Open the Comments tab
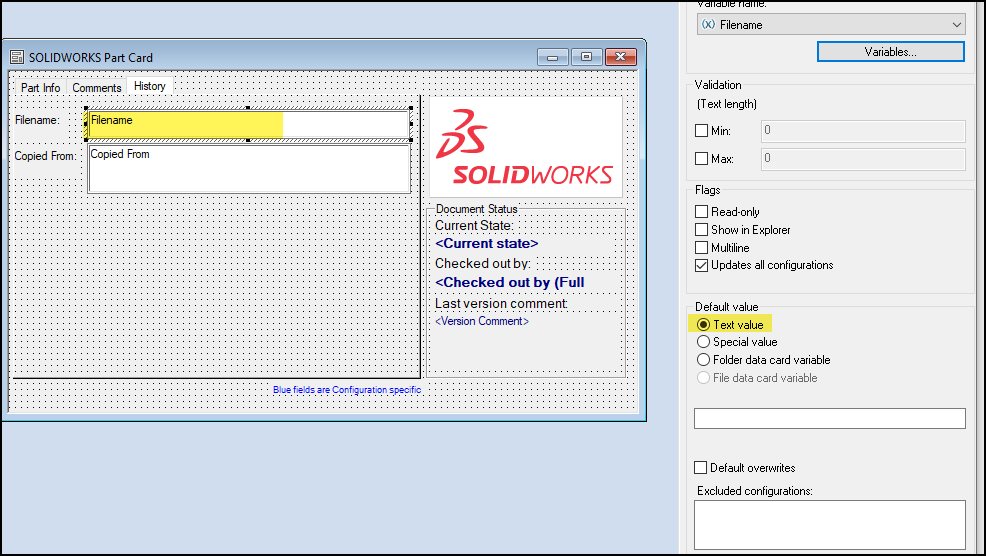 point(97,88)
